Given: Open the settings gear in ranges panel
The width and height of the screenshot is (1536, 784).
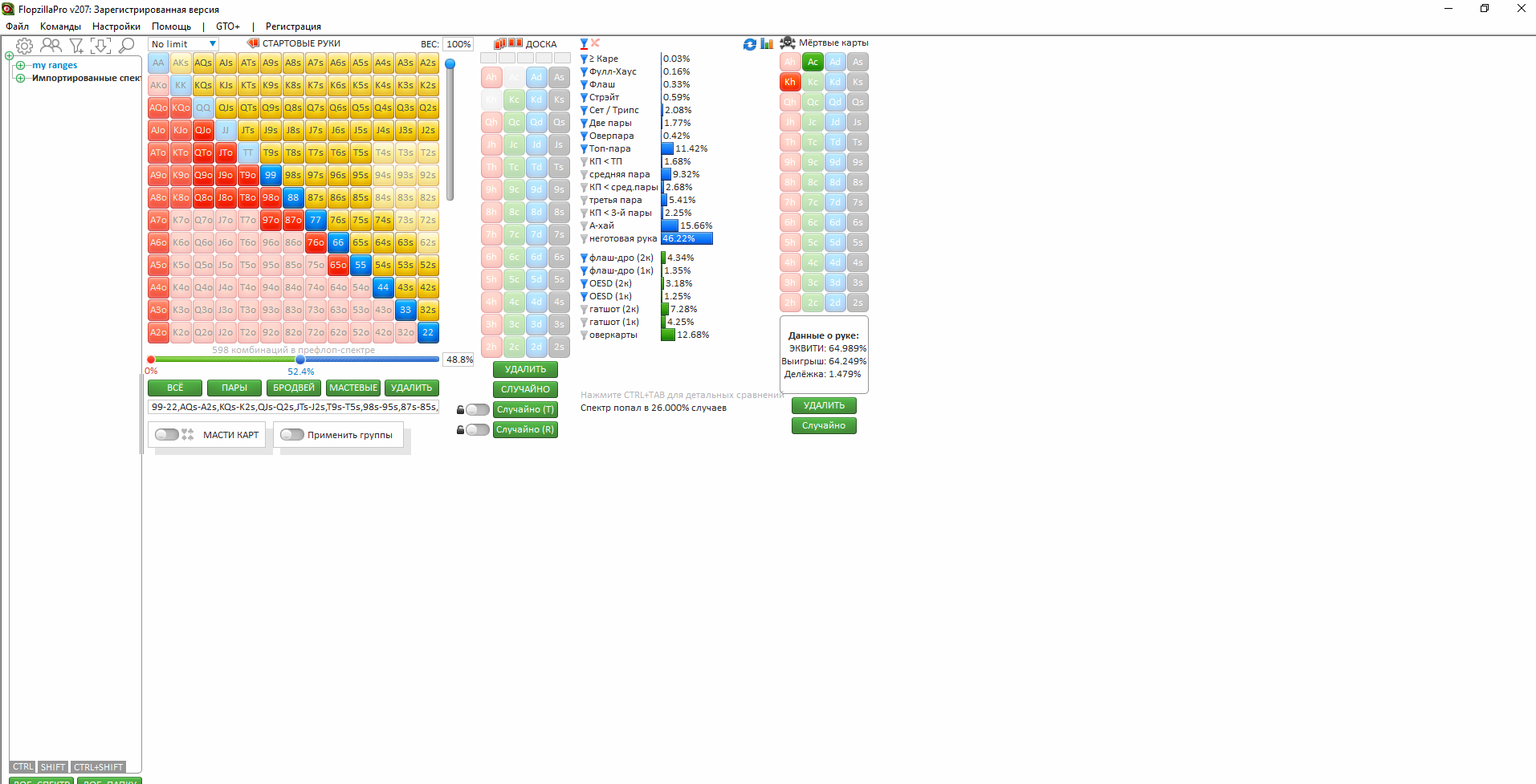Looking at the screenshot, I should [x=25, y=46].
